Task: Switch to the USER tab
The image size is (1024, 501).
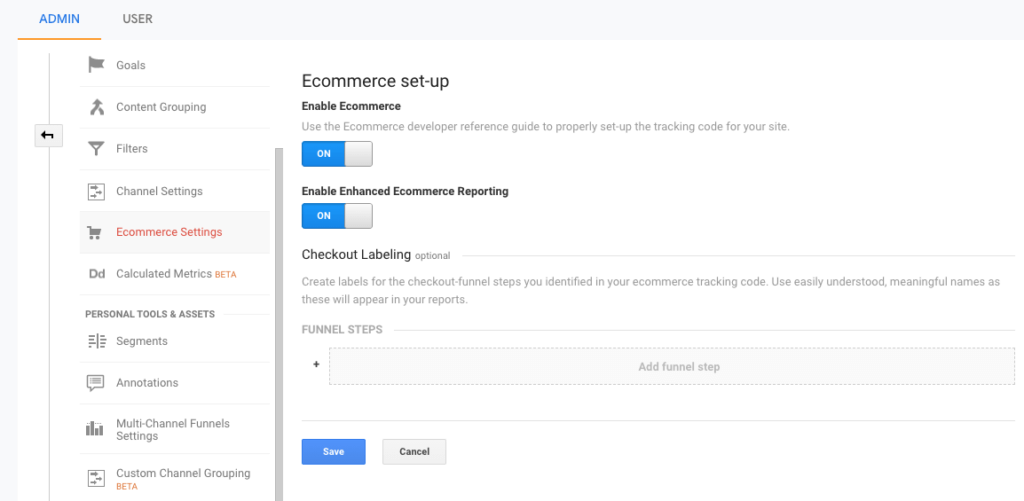Action: click(137, 19)
